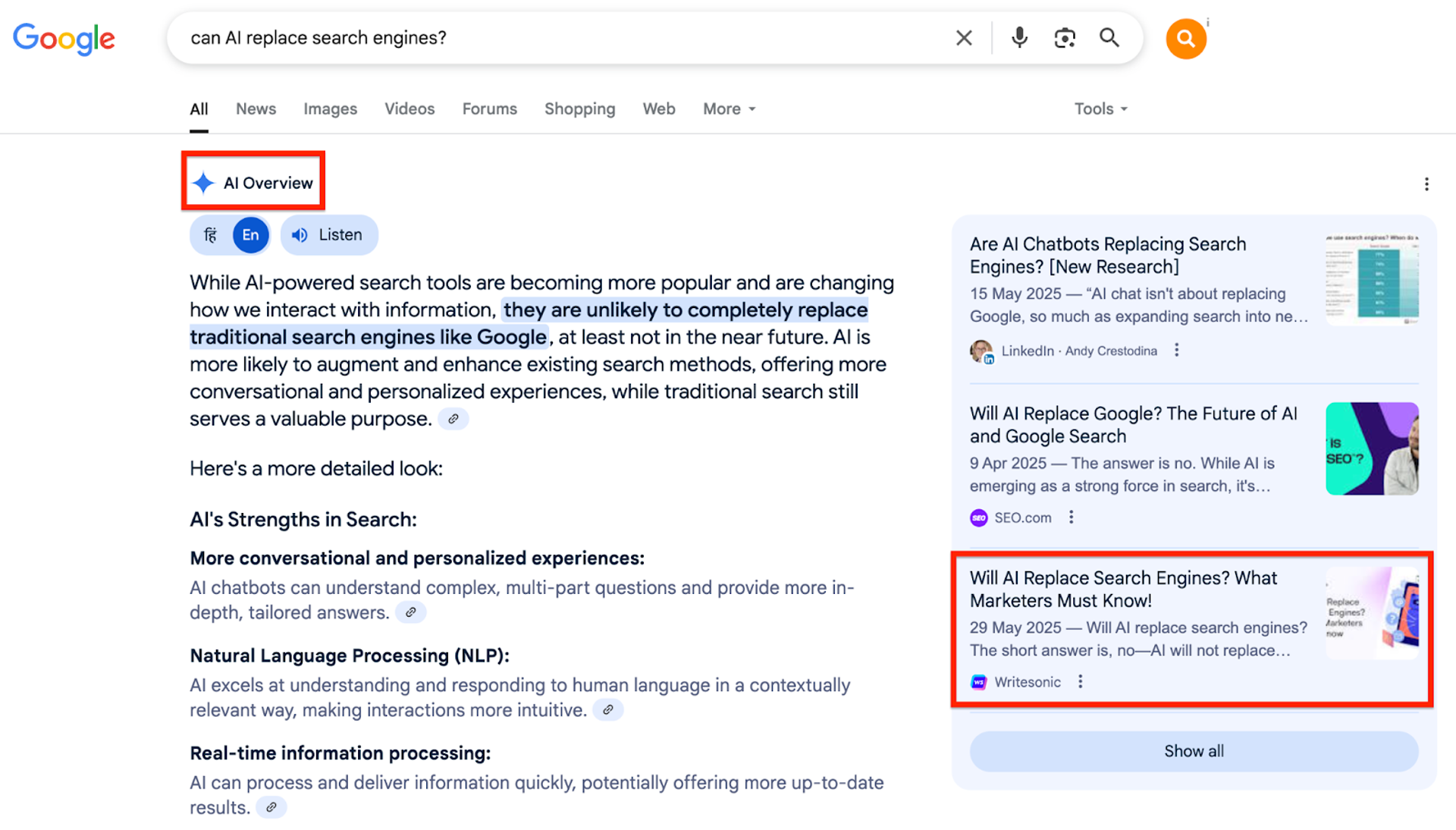Click the heading 'AI's Strengths in Search:'
Image resolution: width=1456 pixels, height=830 pixels.
point(303,520)
